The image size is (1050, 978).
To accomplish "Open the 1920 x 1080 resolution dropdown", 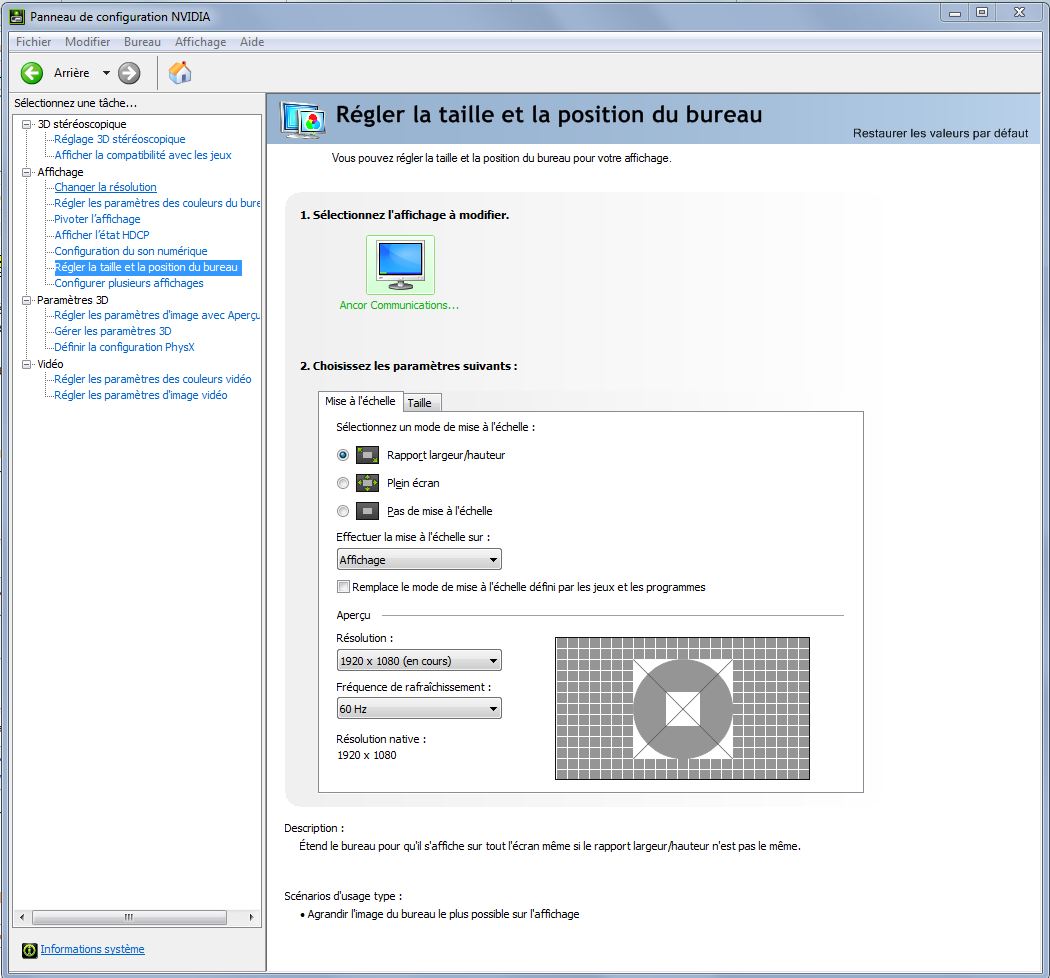I will coord(419,660).
